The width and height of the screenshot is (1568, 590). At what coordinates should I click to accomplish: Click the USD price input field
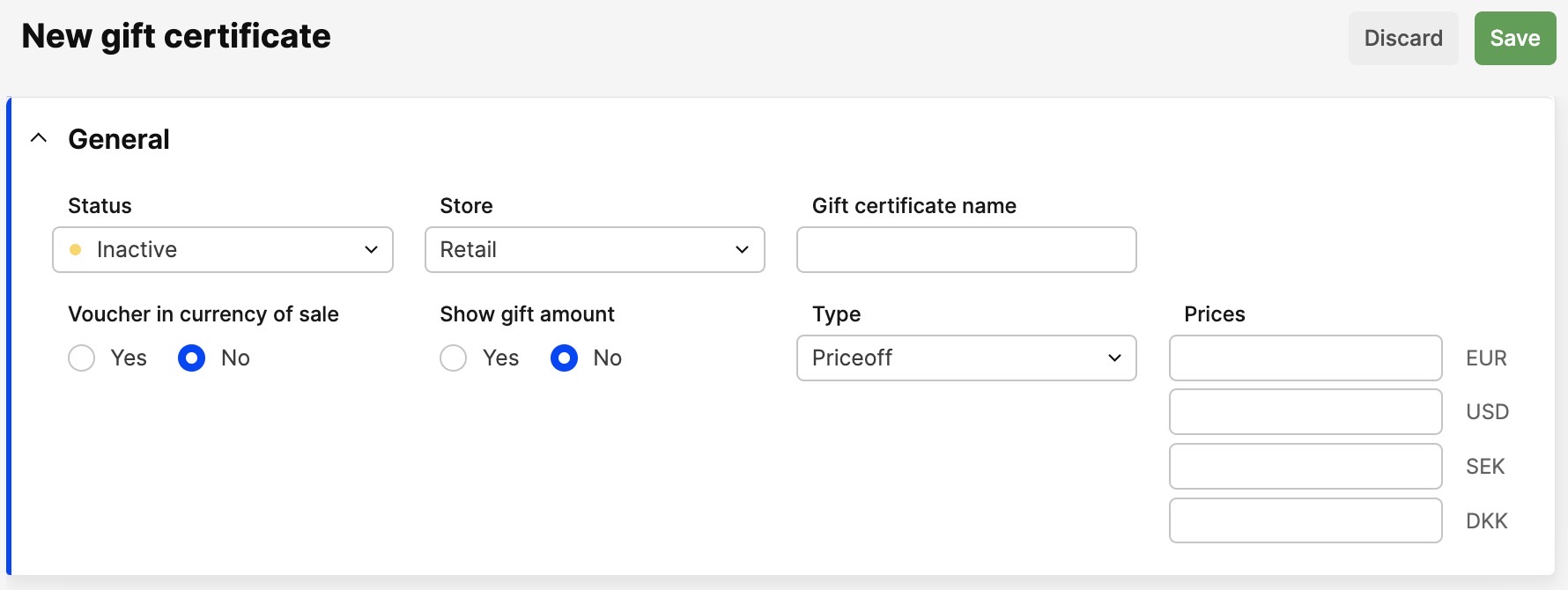1305,412
